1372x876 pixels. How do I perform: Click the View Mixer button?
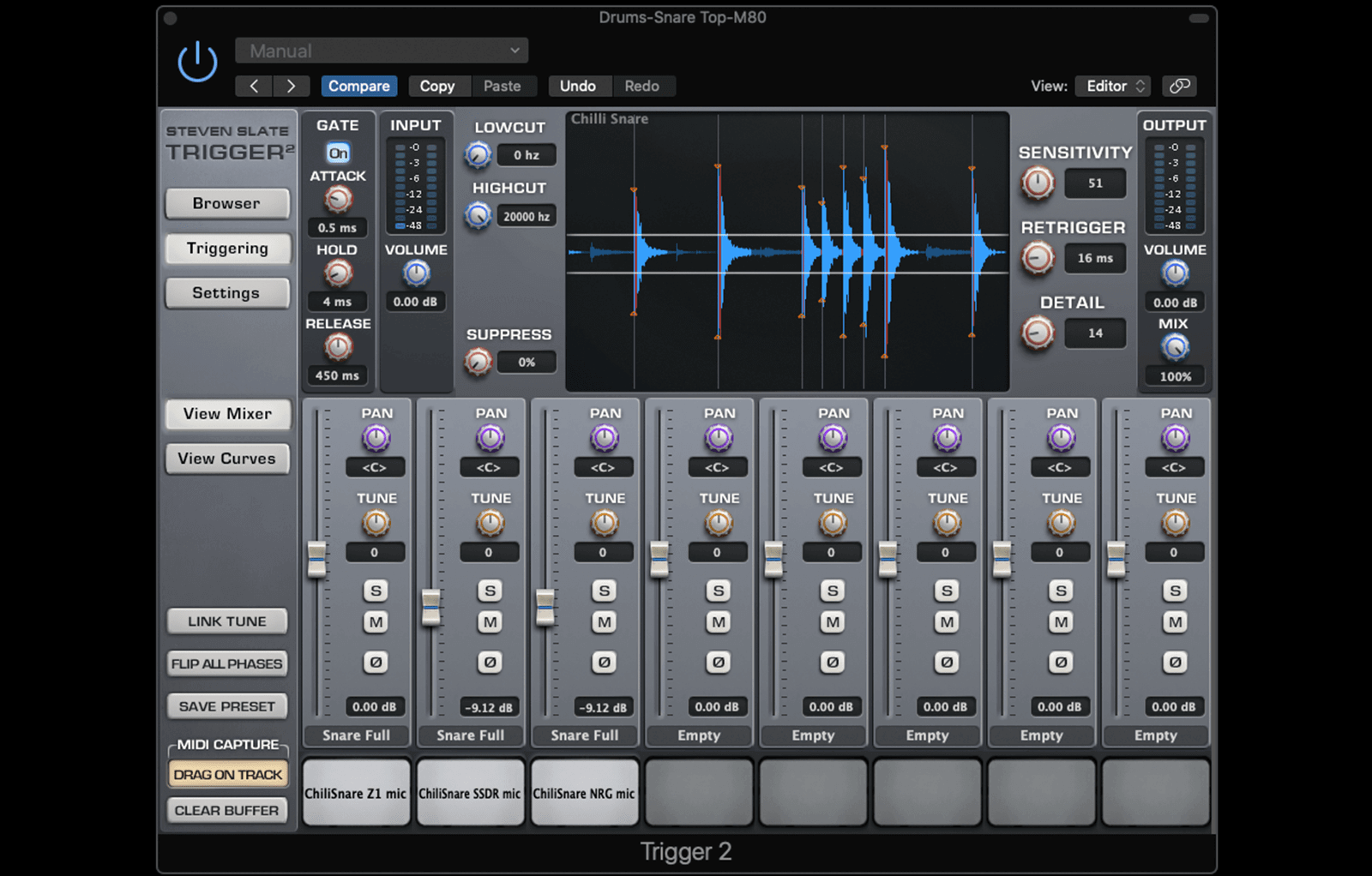227,414
